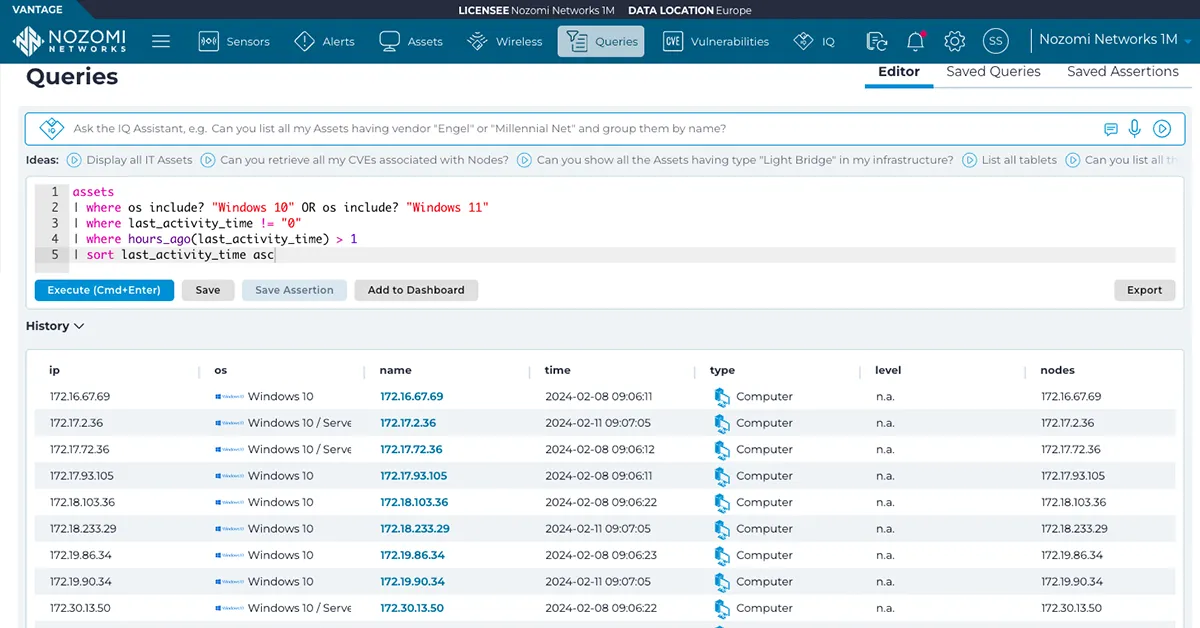This screenshot has width=1200, height=628.
Task: Open asset details for 172.17.93.105
Action: (414, 475)
